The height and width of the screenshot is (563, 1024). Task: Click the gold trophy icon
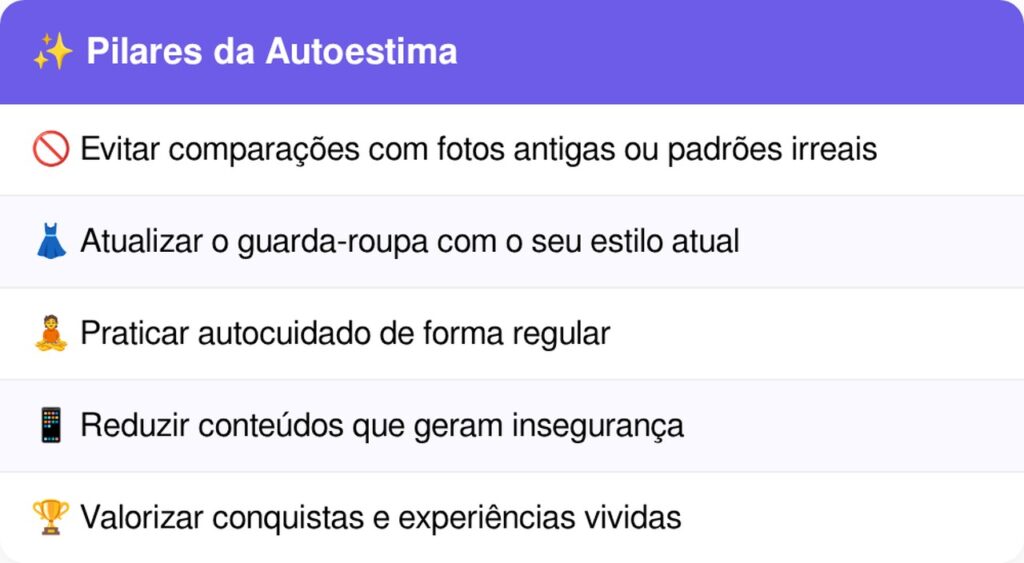coord(50,518)
